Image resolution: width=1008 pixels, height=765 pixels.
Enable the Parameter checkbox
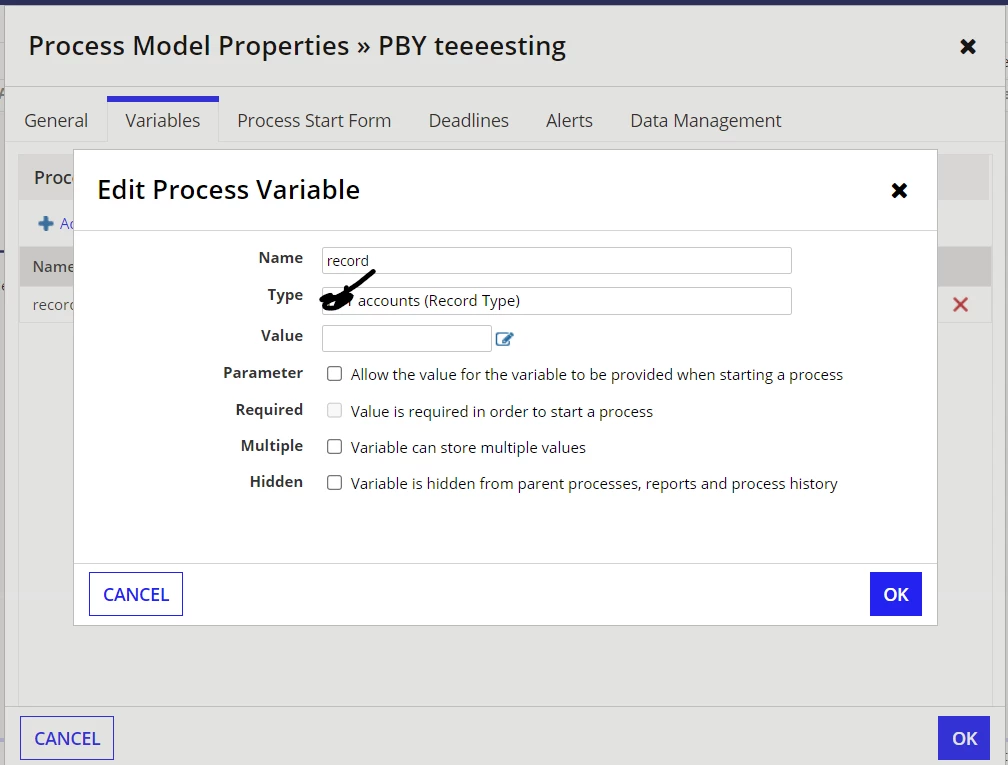(x=334, y=374)
